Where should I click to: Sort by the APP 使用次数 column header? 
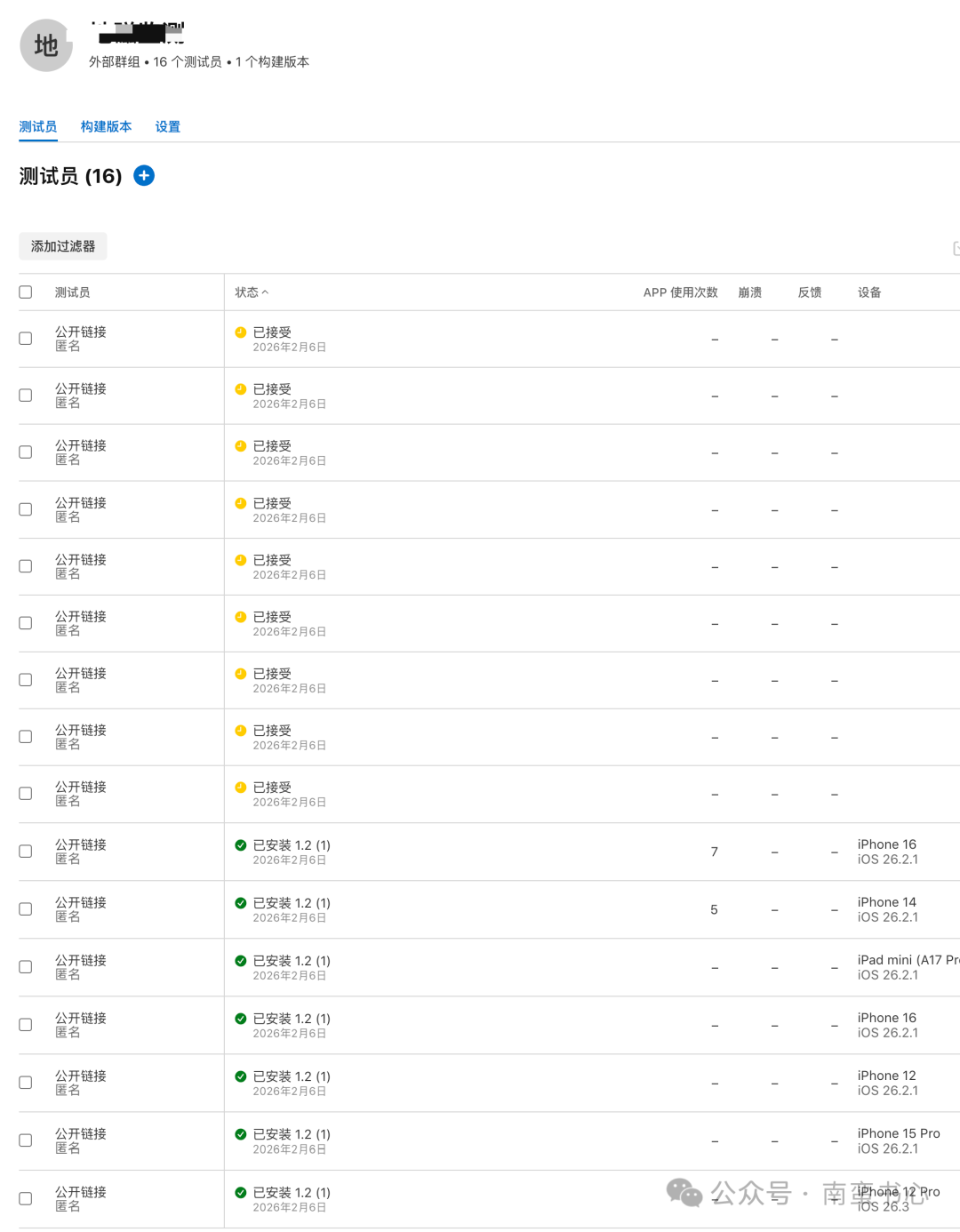click(680, 292)
